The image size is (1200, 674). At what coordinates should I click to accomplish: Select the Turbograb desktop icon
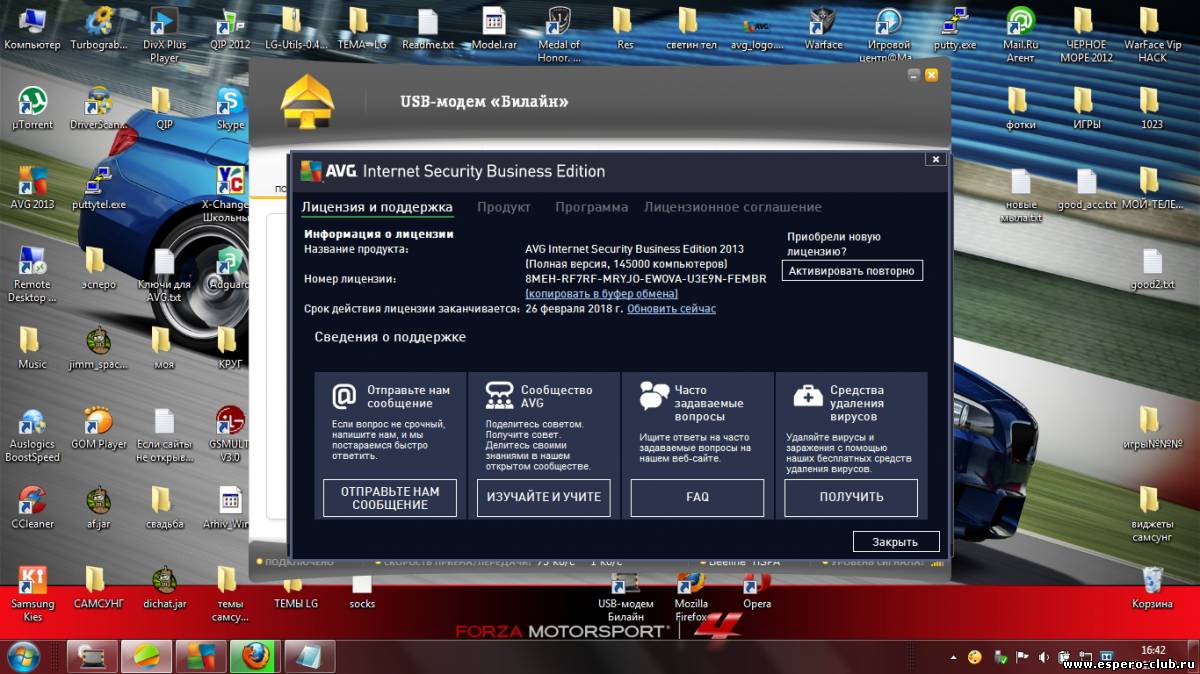click(98, 30)
